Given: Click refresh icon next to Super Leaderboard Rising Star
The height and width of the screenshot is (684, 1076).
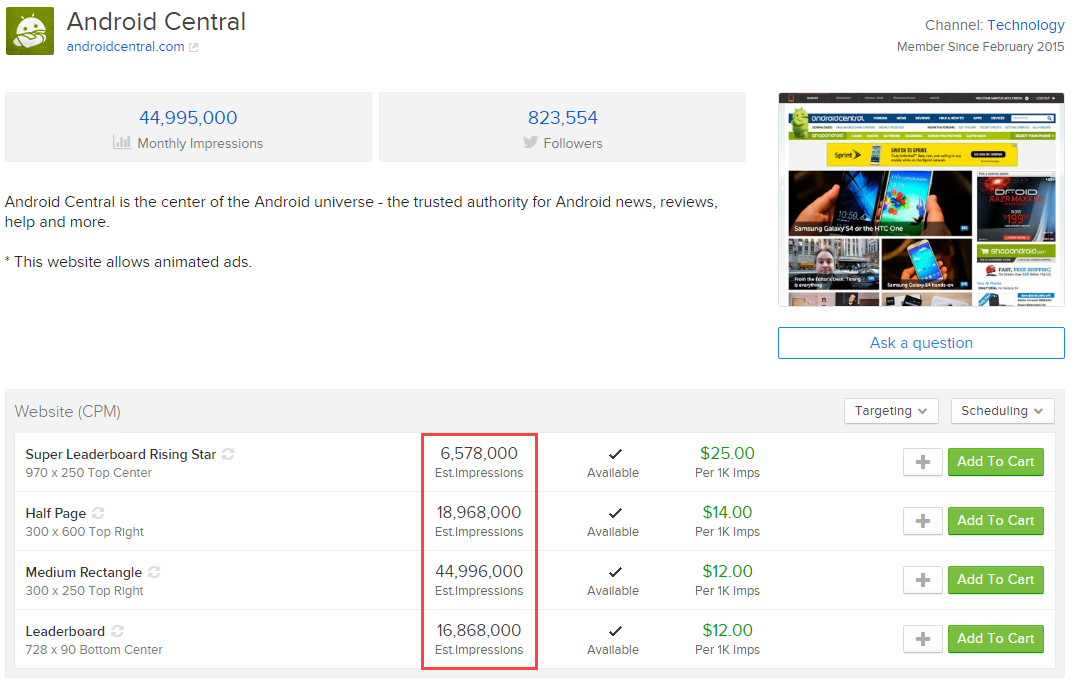Looking at the screenshot, I should (229, 454).
